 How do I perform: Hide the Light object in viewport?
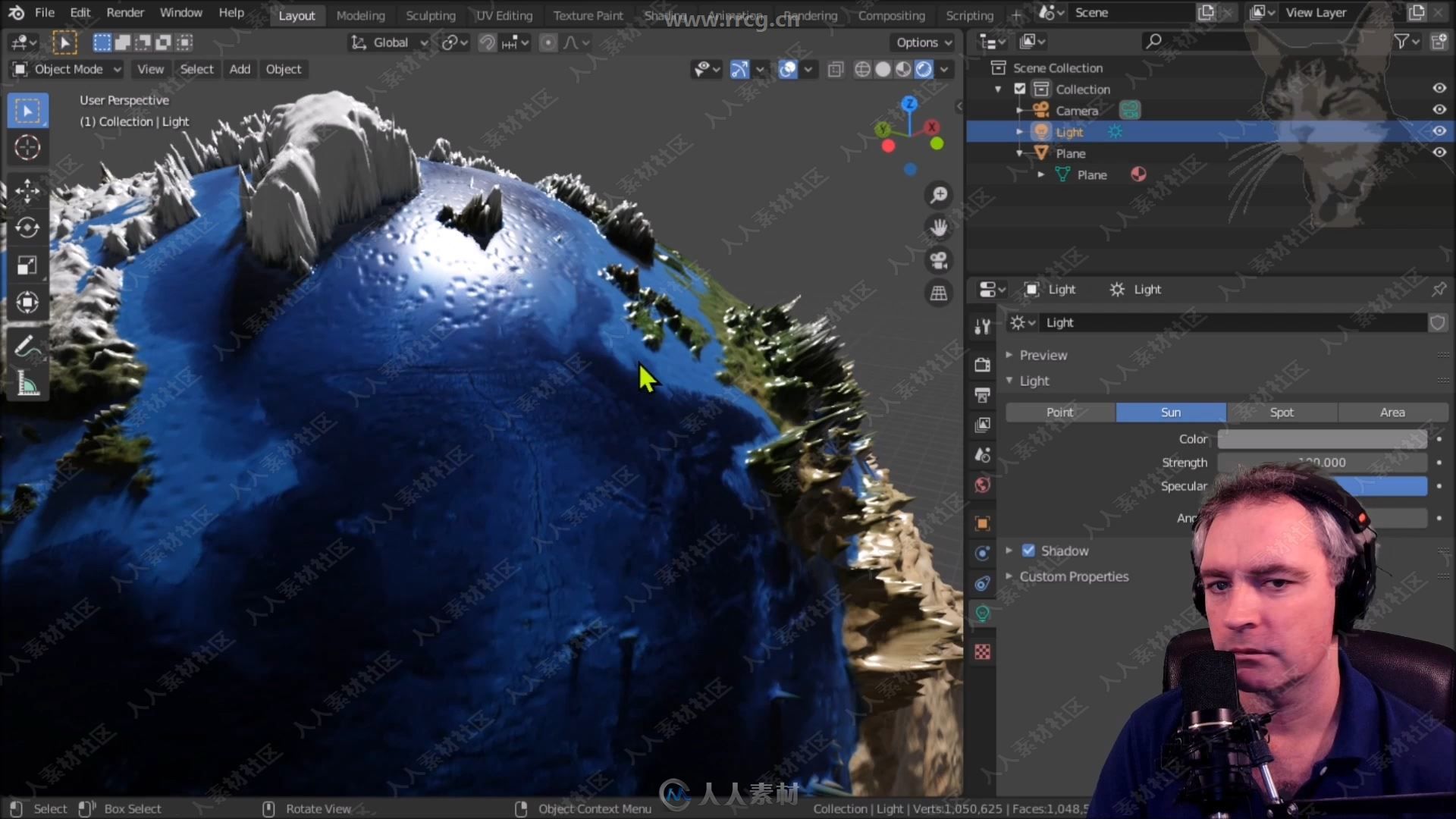1439,131
